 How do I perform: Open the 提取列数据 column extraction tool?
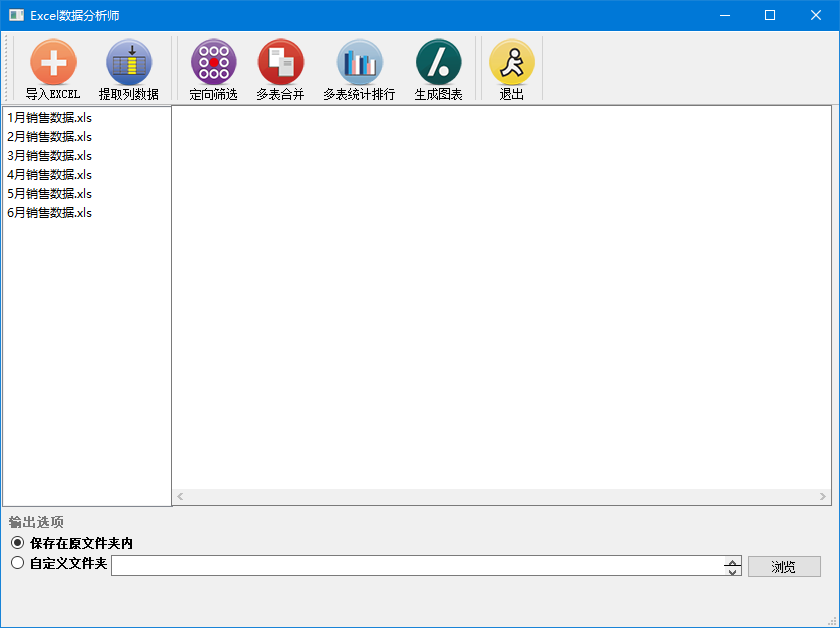[x=129, y=69]
